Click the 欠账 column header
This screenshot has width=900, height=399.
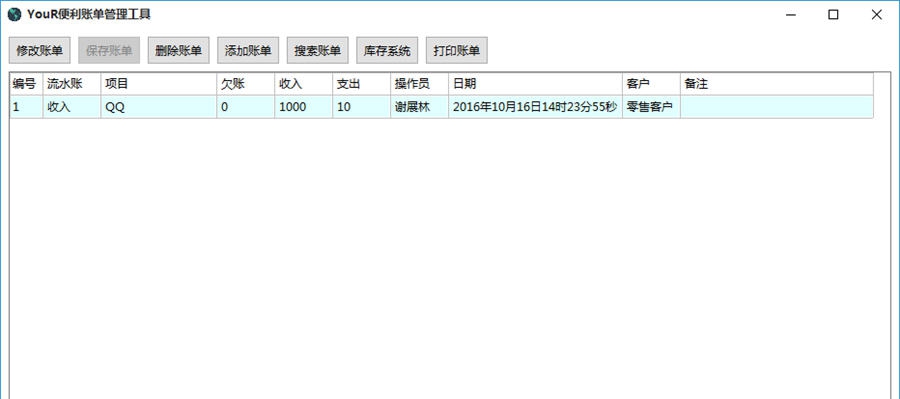point(246,84)
